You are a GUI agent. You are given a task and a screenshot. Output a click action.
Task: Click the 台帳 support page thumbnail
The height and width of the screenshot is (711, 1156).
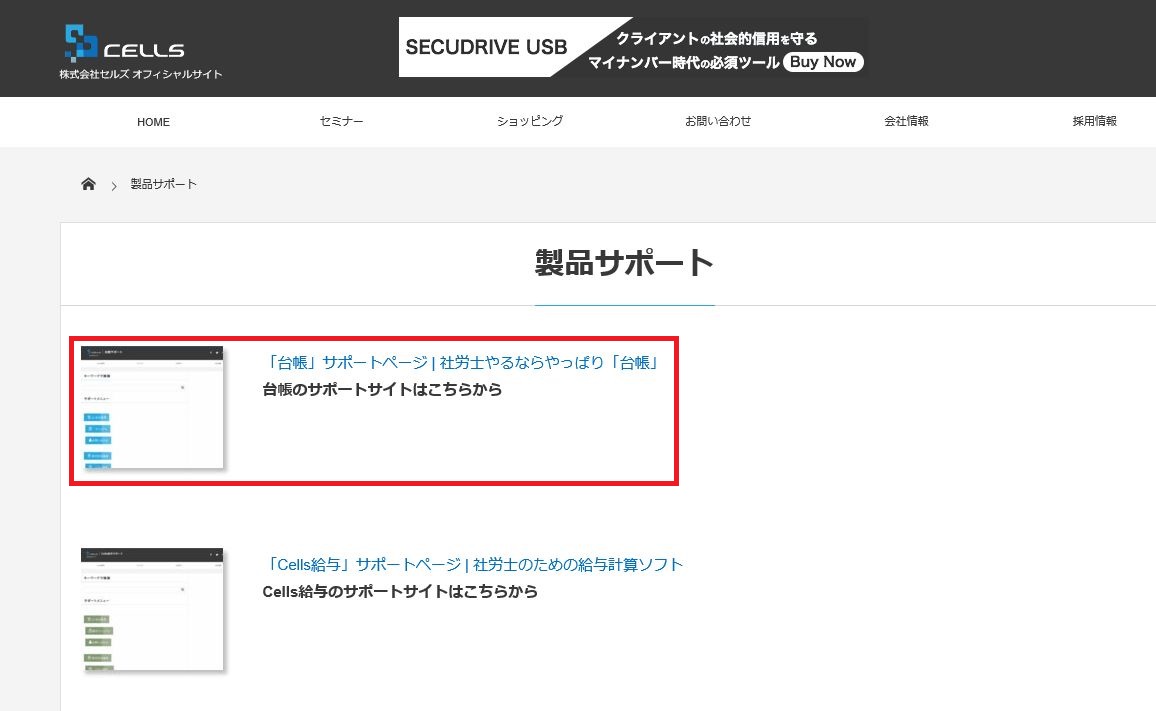[152, 407]
